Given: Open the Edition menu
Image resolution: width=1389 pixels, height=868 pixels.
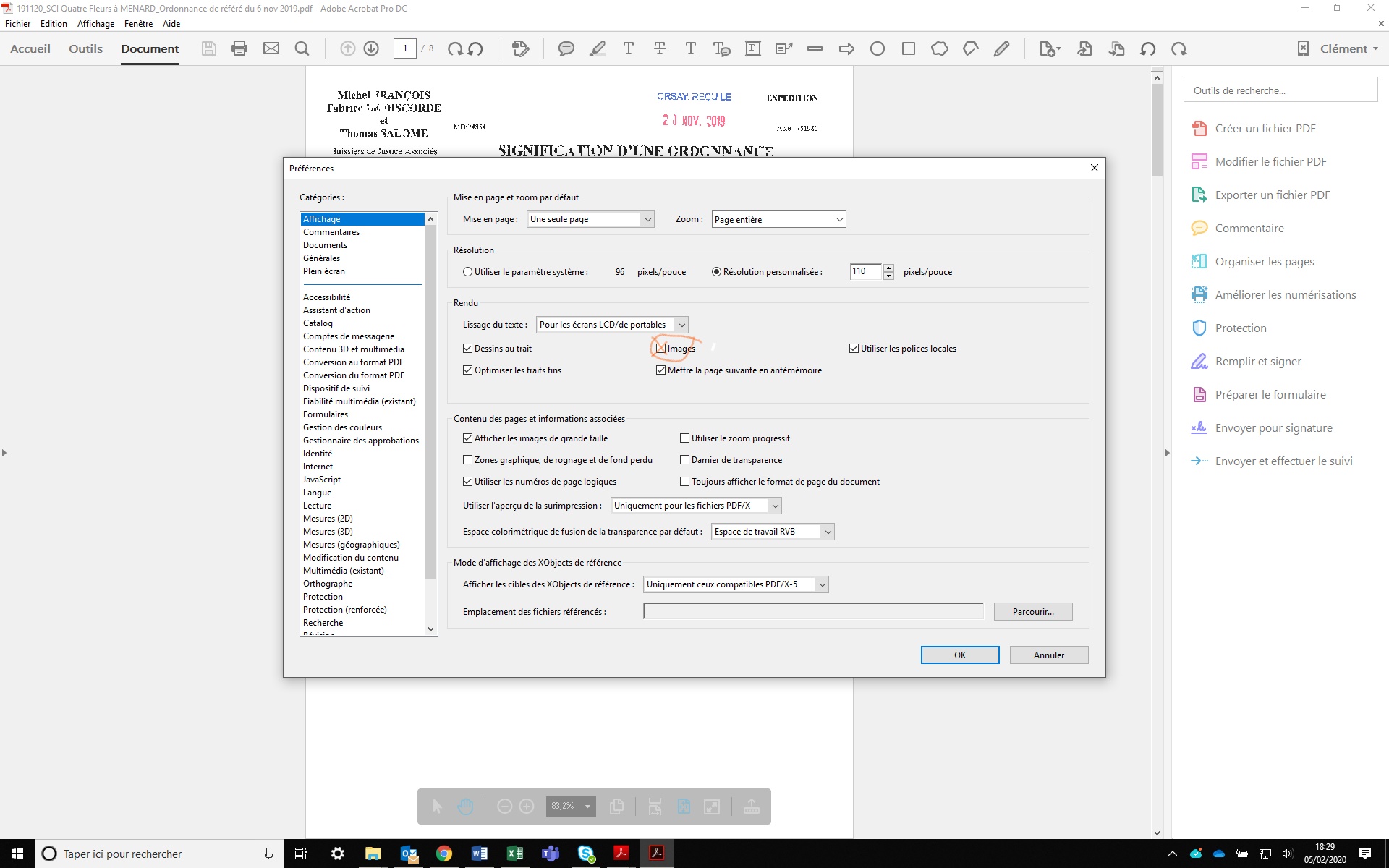Looking at the screenshot, I should pyautogui.click(x=53, y=23).
